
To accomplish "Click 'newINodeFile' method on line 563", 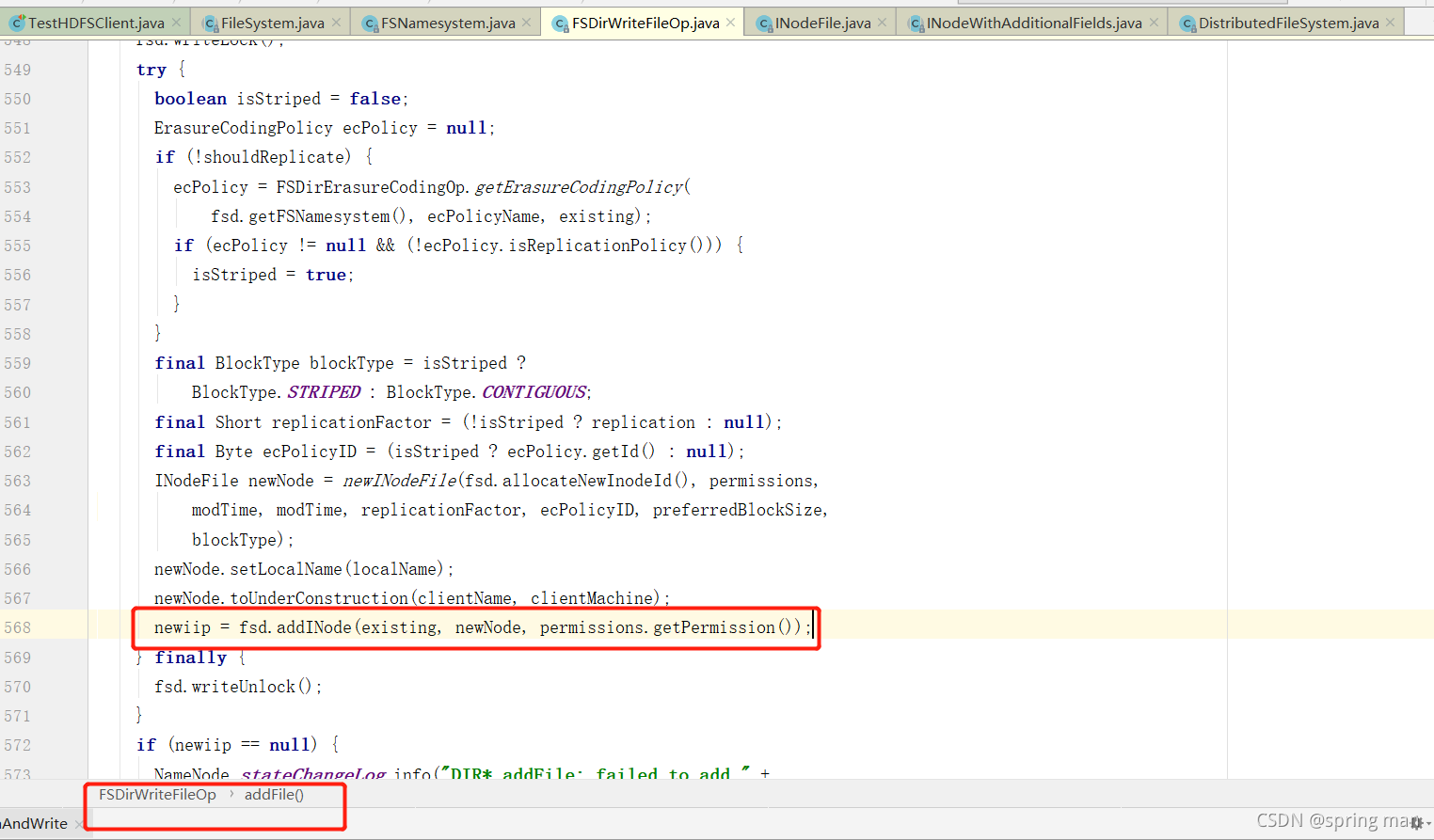I will (x=400, y=481).
